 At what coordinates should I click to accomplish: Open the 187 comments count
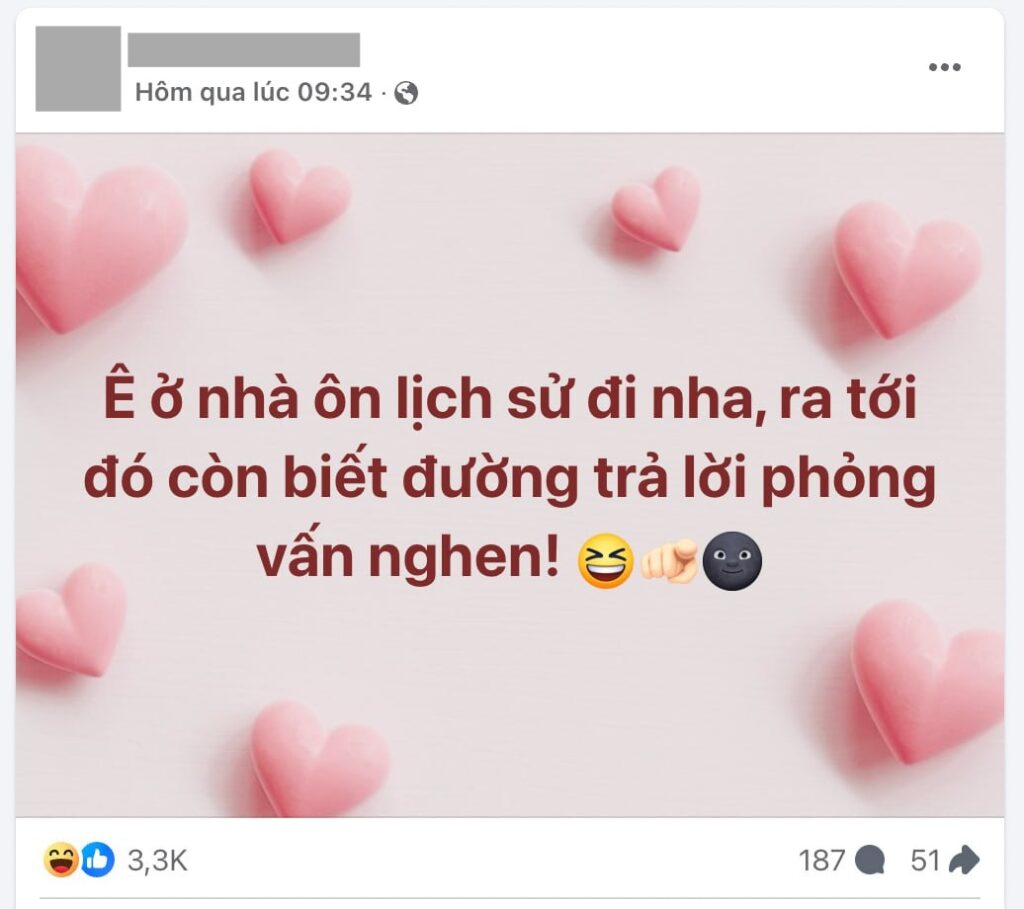[822, 861]
